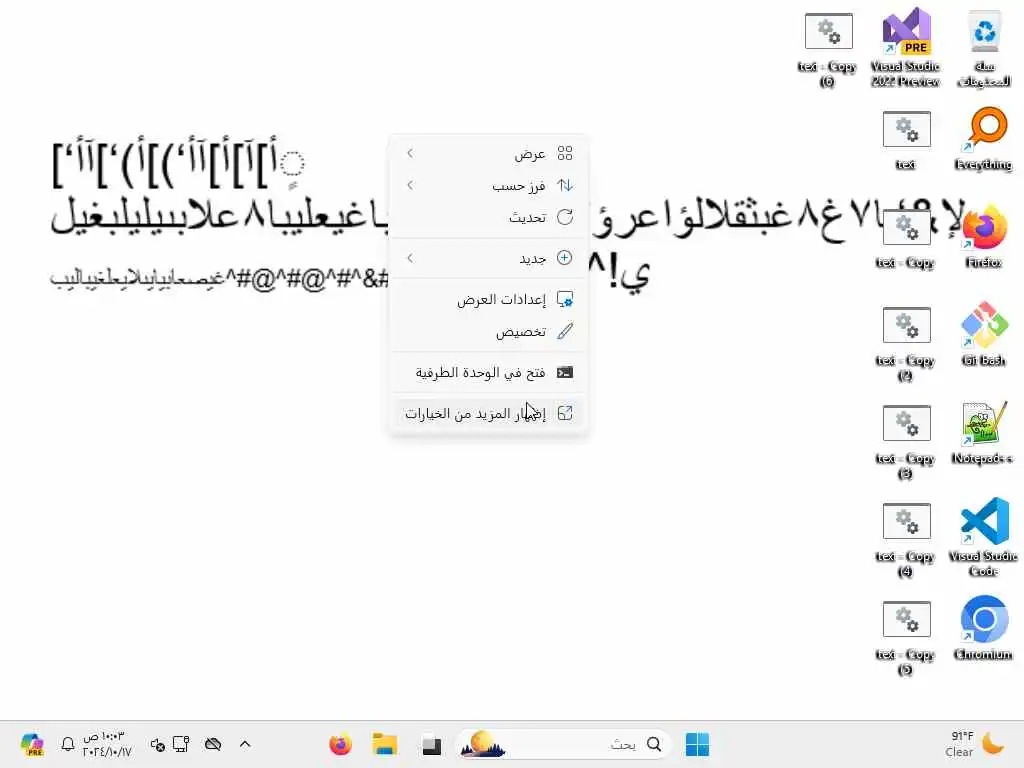Screen dimensions: 1024x768
Task: Open the Recycle Bin desktop icon
Action: coord(984,47)
